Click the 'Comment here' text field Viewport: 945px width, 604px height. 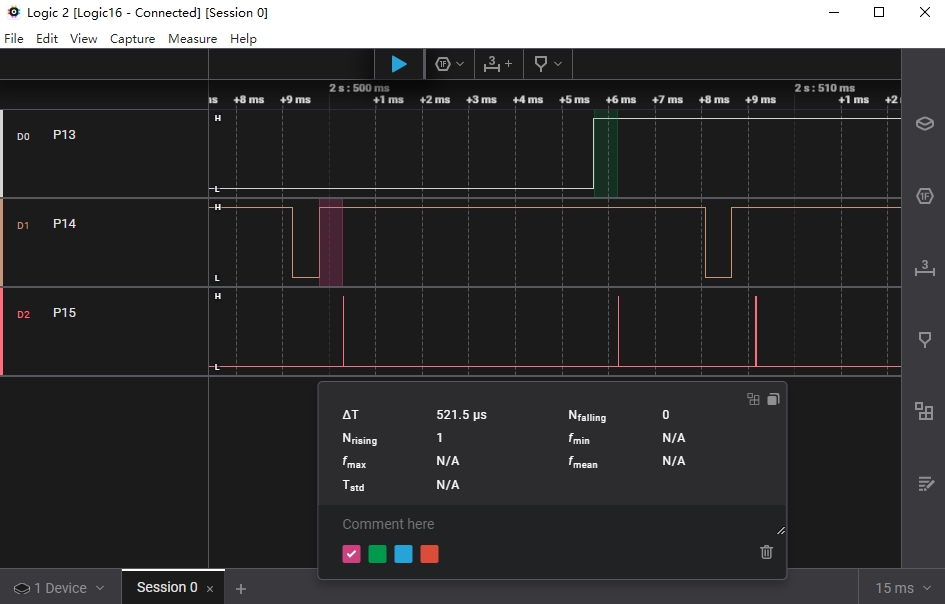click(552, 524)
